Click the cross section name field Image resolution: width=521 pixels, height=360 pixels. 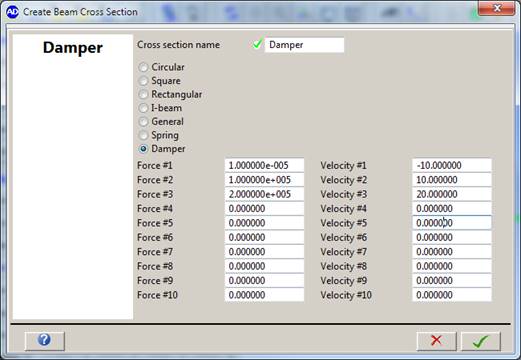(304, 45)
